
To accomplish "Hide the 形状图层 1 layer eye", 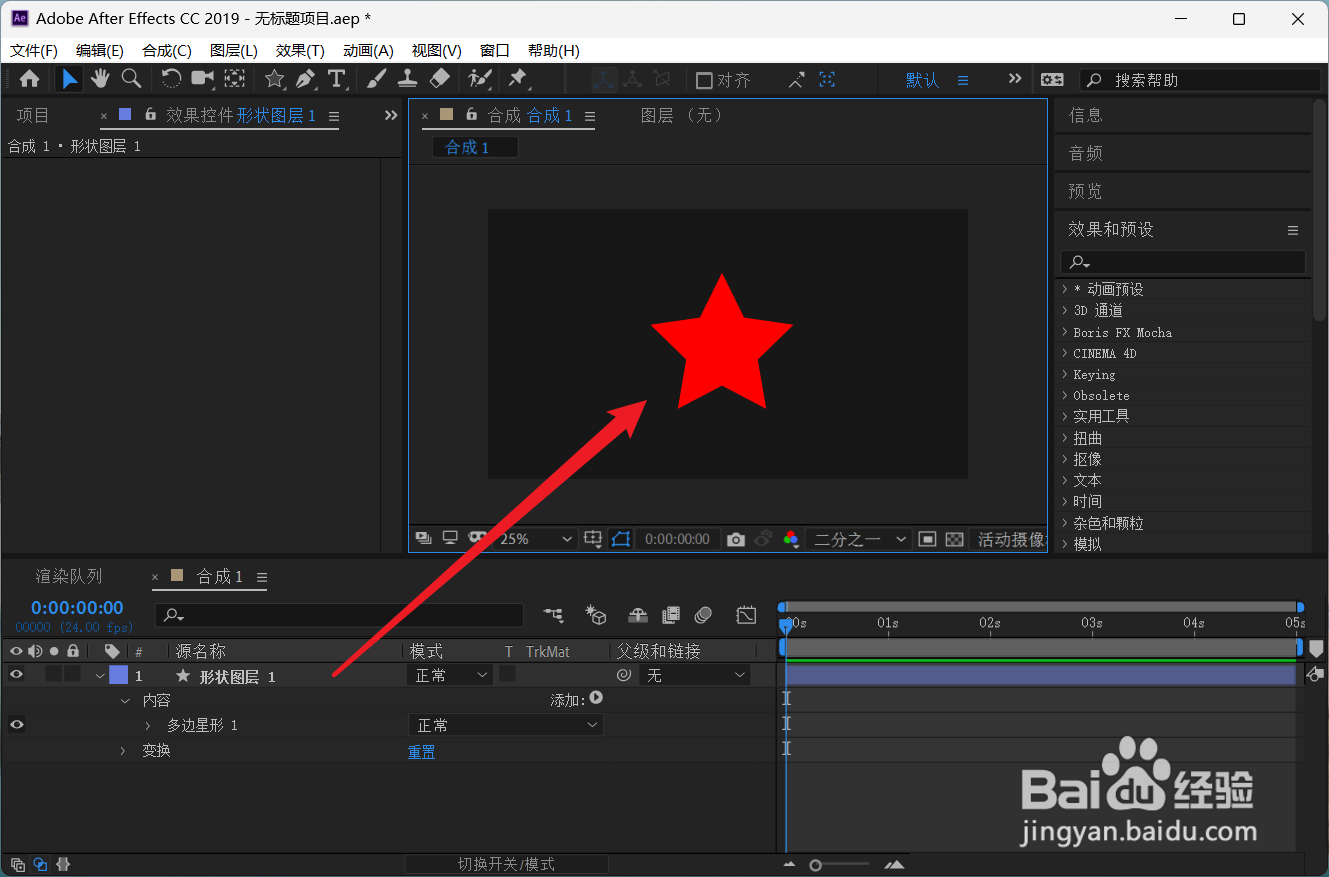I will point(16,675).
